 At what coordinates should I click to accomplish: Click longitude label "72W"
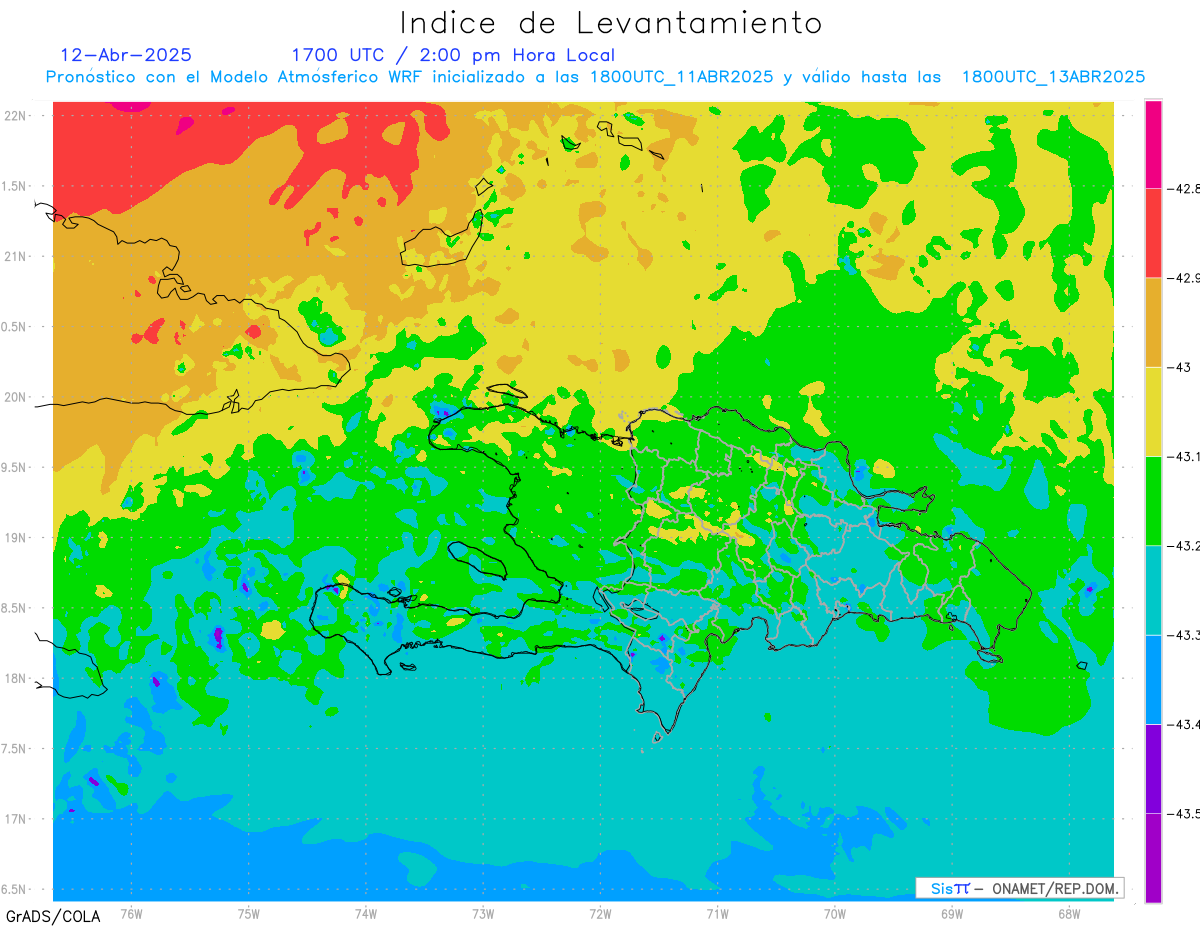click(x=600, y=913)
